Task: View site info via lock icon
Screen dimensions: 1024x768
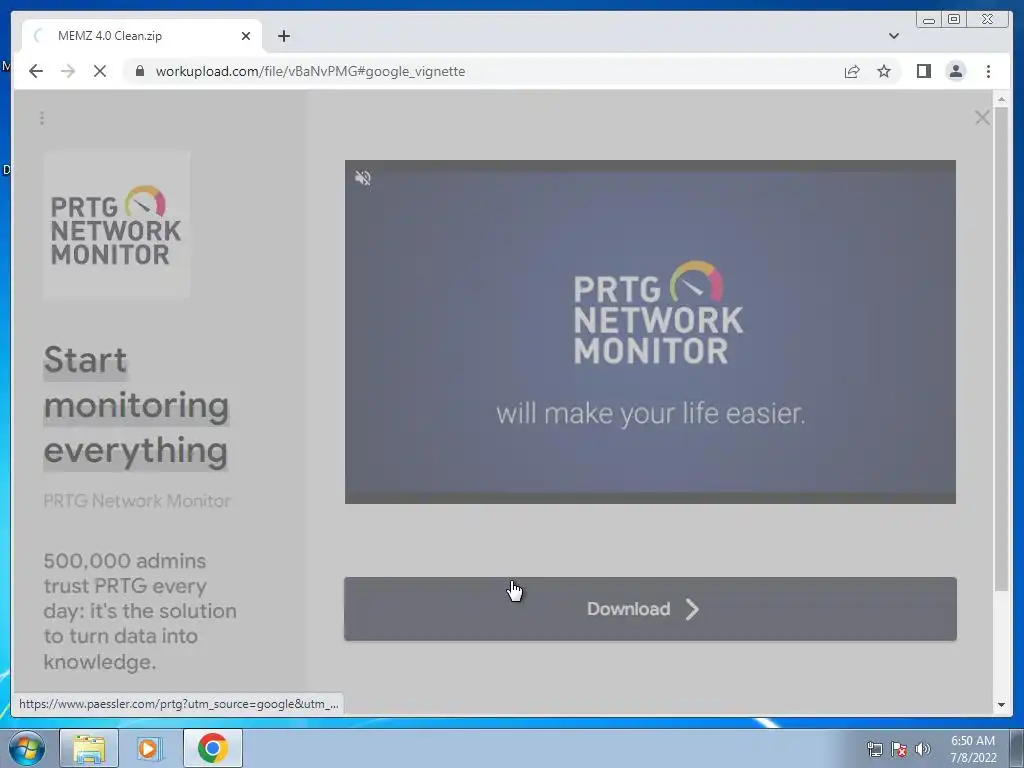Action: [x=139, y=71]
